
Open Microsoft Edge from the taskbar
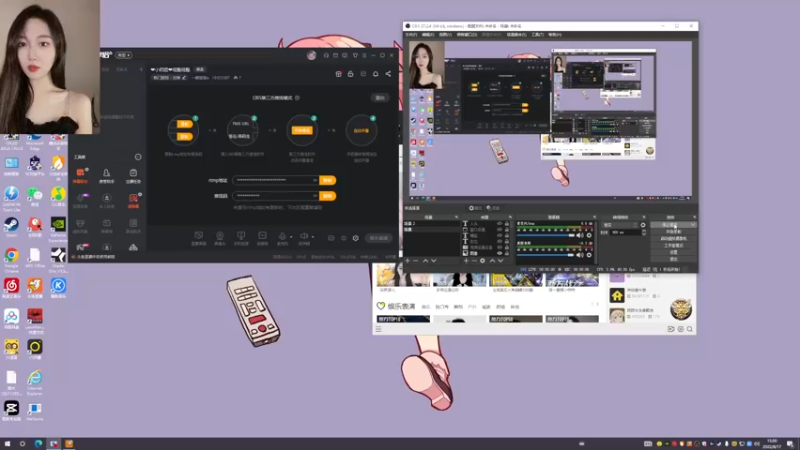point(38,444)
